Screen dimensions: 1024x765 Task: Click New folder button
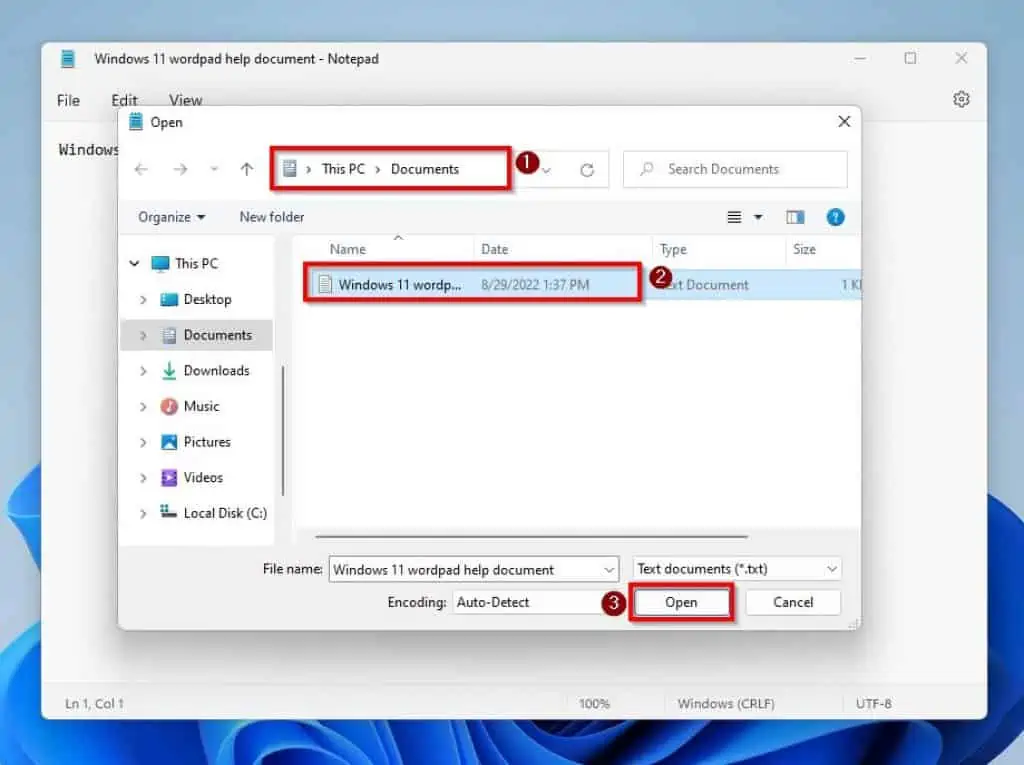[x=272, y=217]
